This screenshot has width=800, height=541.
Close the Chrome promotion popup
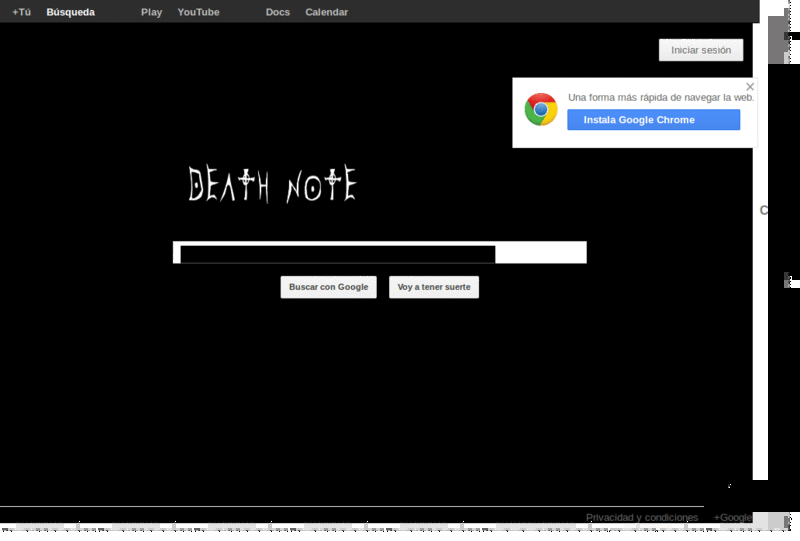750,87
